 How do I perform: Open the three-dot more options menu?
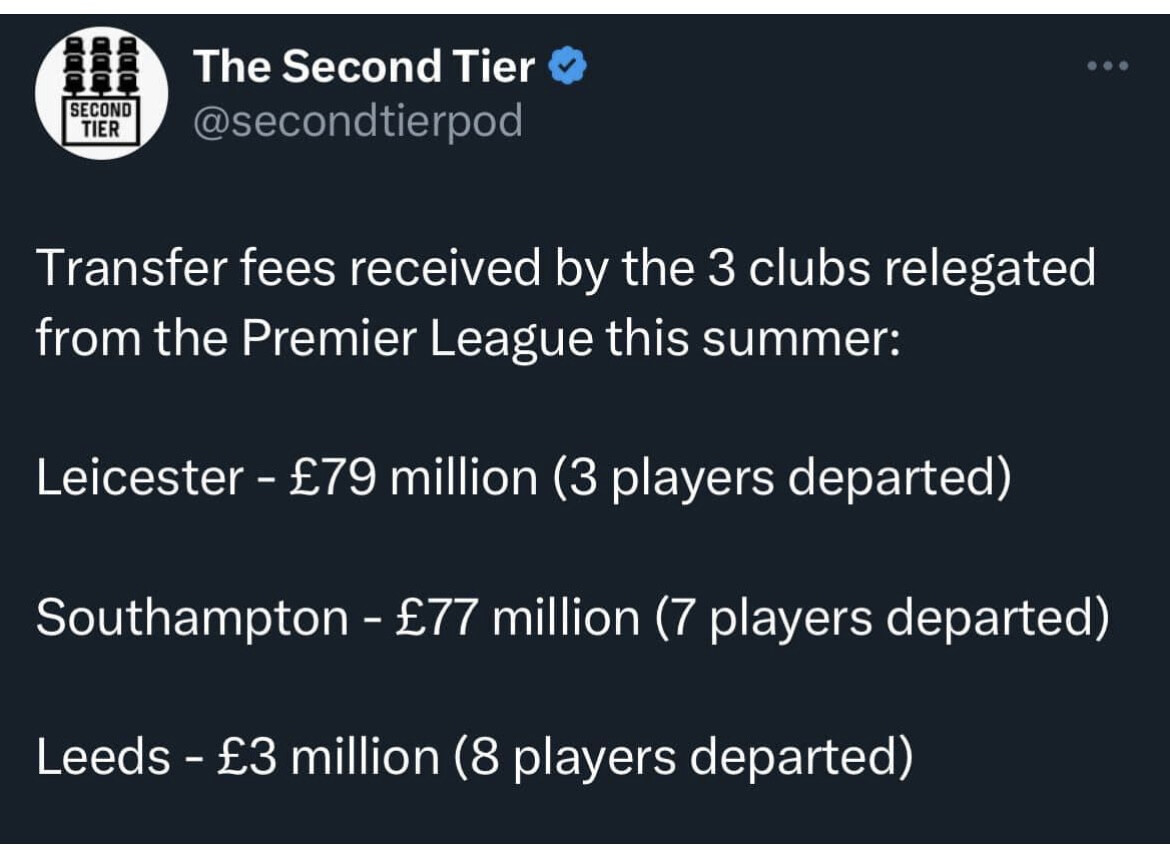(1108, 66)
